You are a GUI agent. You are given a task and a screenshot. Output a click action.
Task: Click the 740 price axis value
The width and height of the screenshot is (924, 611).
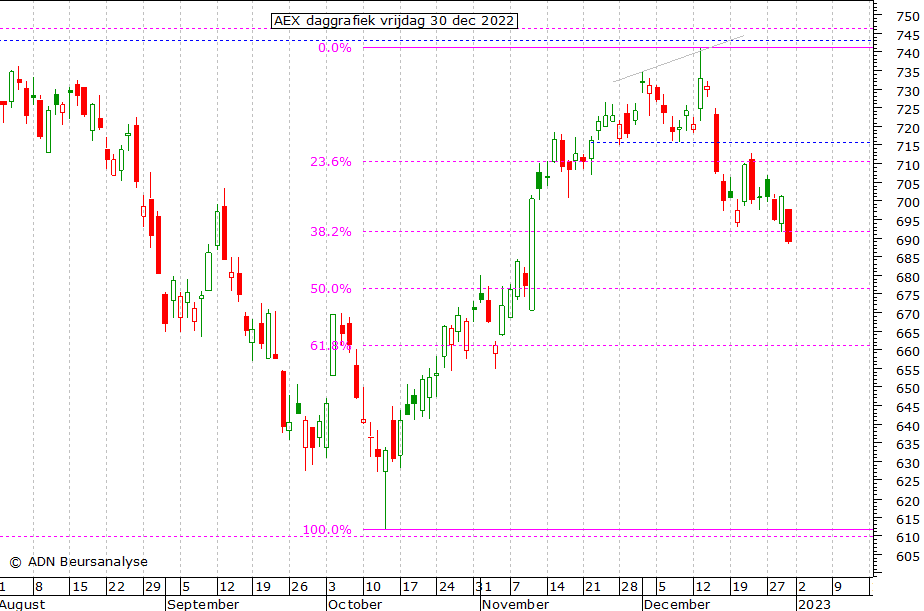coord(908,54)
